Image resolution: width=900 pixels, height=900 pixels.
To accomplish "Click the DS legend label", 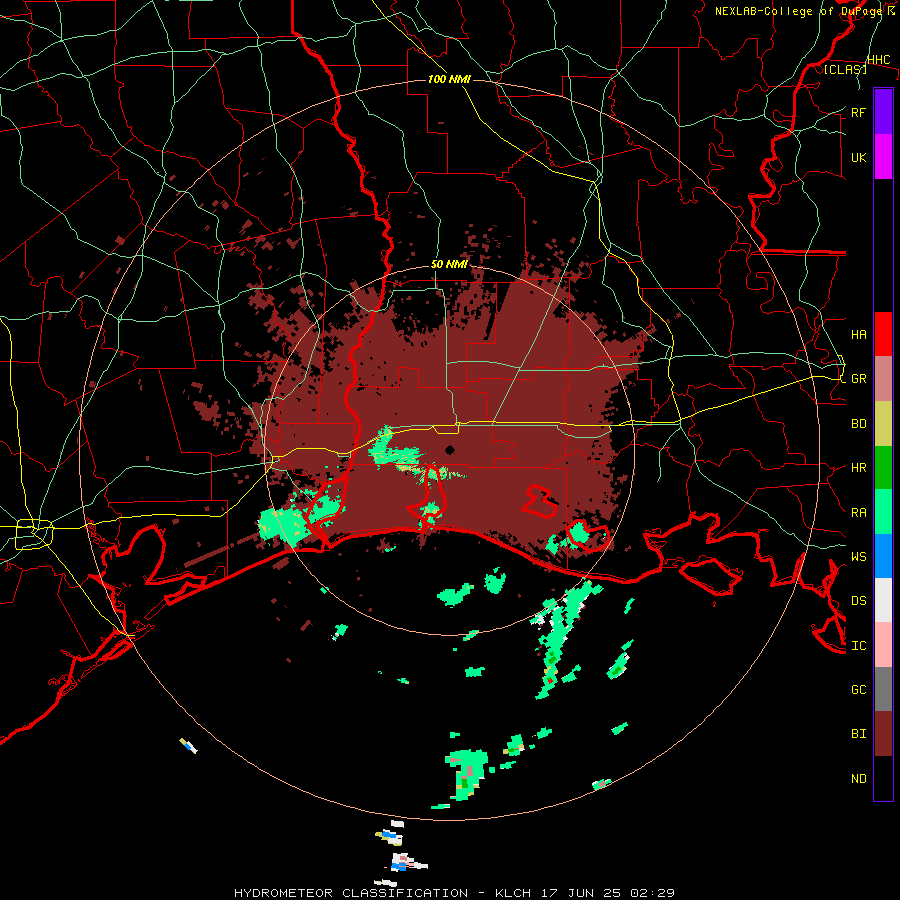I will tap(858, 600).
